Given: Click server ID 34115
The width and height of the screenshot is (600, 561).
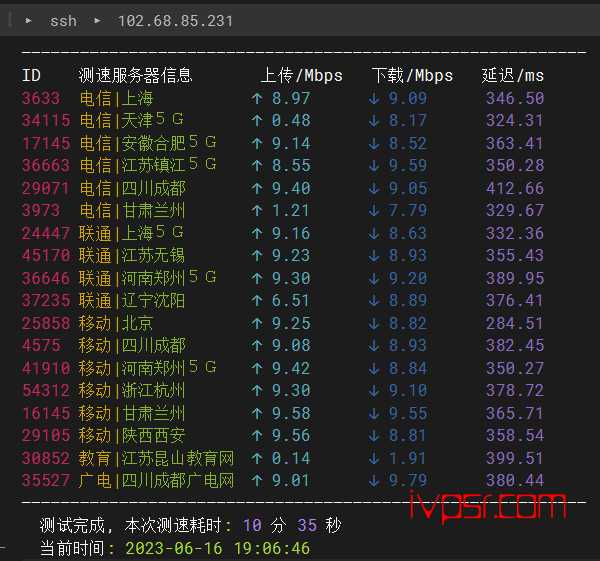Looking at the screenshot, I should pyautogui.click(x=46, y=120).
